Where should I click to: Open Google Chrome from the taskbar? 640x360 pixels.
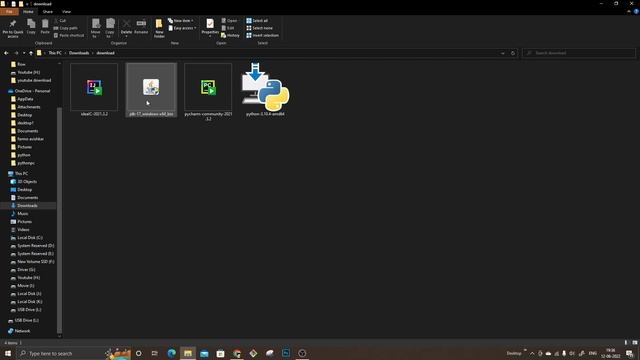(237, 353)
